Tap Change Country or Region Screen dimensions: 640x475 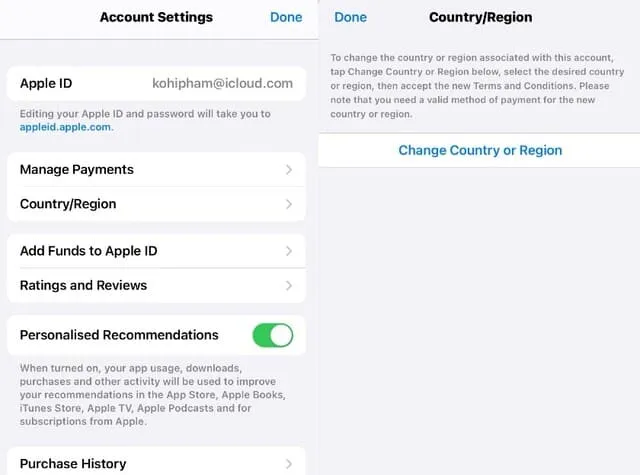480,150
